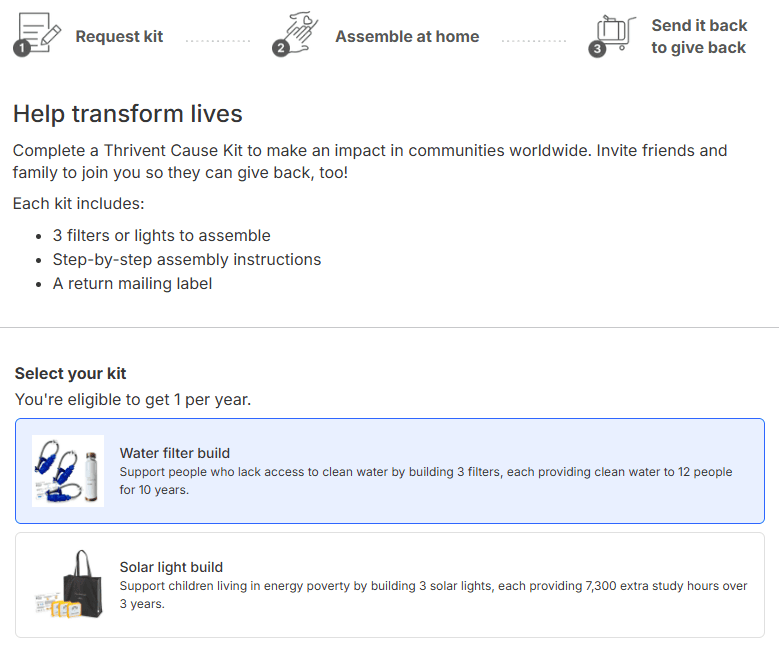Click the "Assemble at home" step label
Image resolution: width=779 pixels, height=651 pixels.
[x=407, y=37]
